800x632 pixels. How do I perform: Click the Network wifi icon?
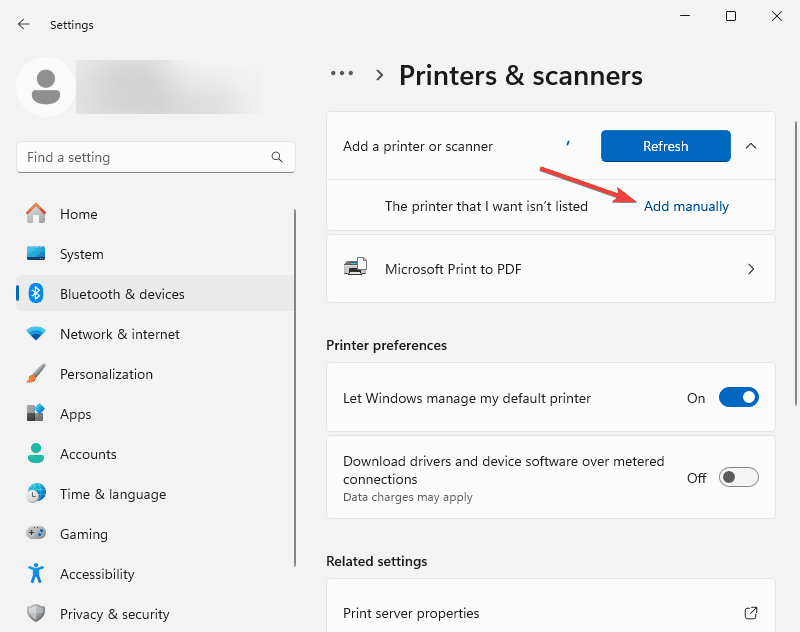36,334
